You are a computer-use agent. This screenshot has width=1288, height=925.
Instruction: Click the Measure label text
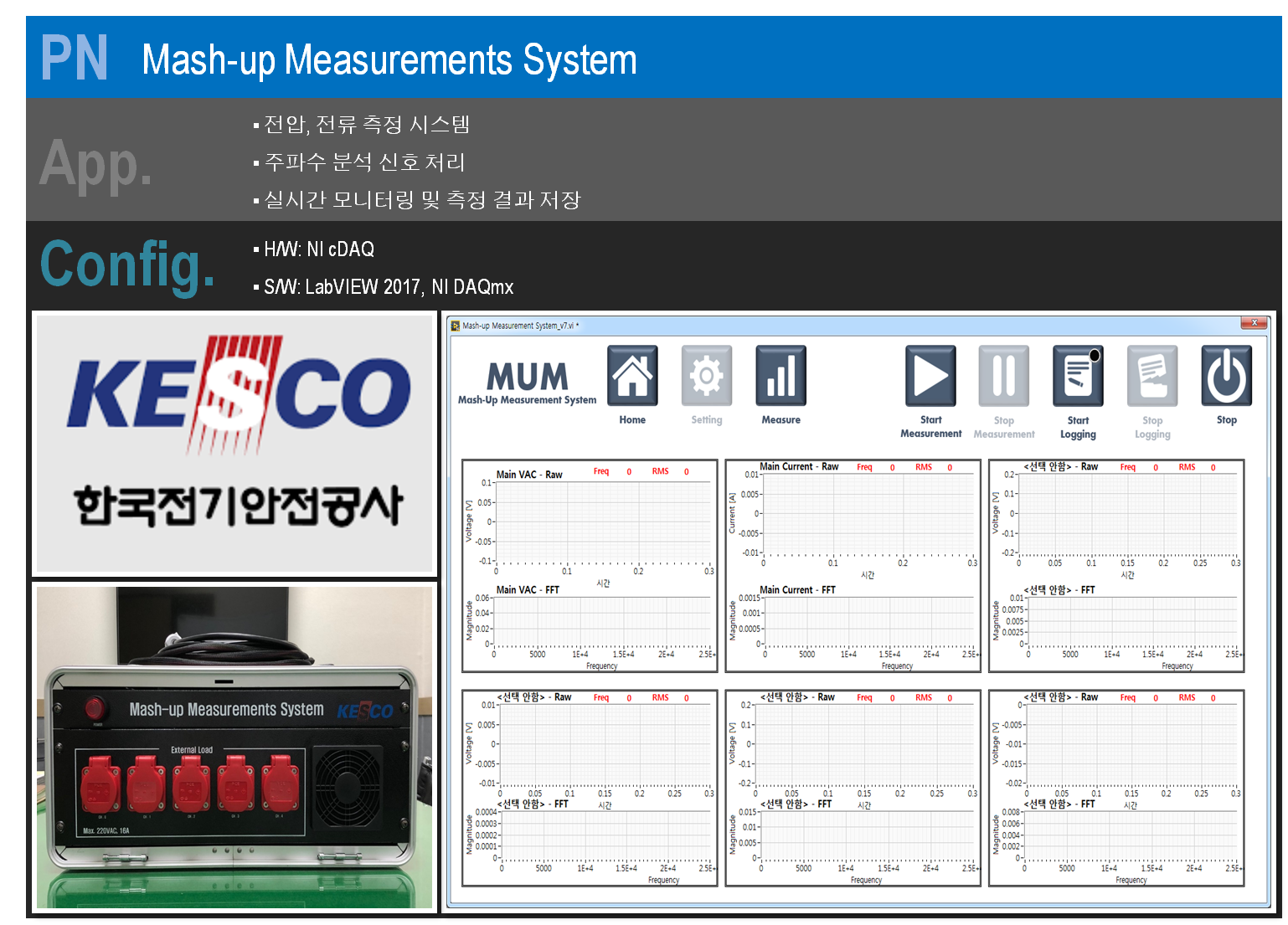[x=781, y=420]
